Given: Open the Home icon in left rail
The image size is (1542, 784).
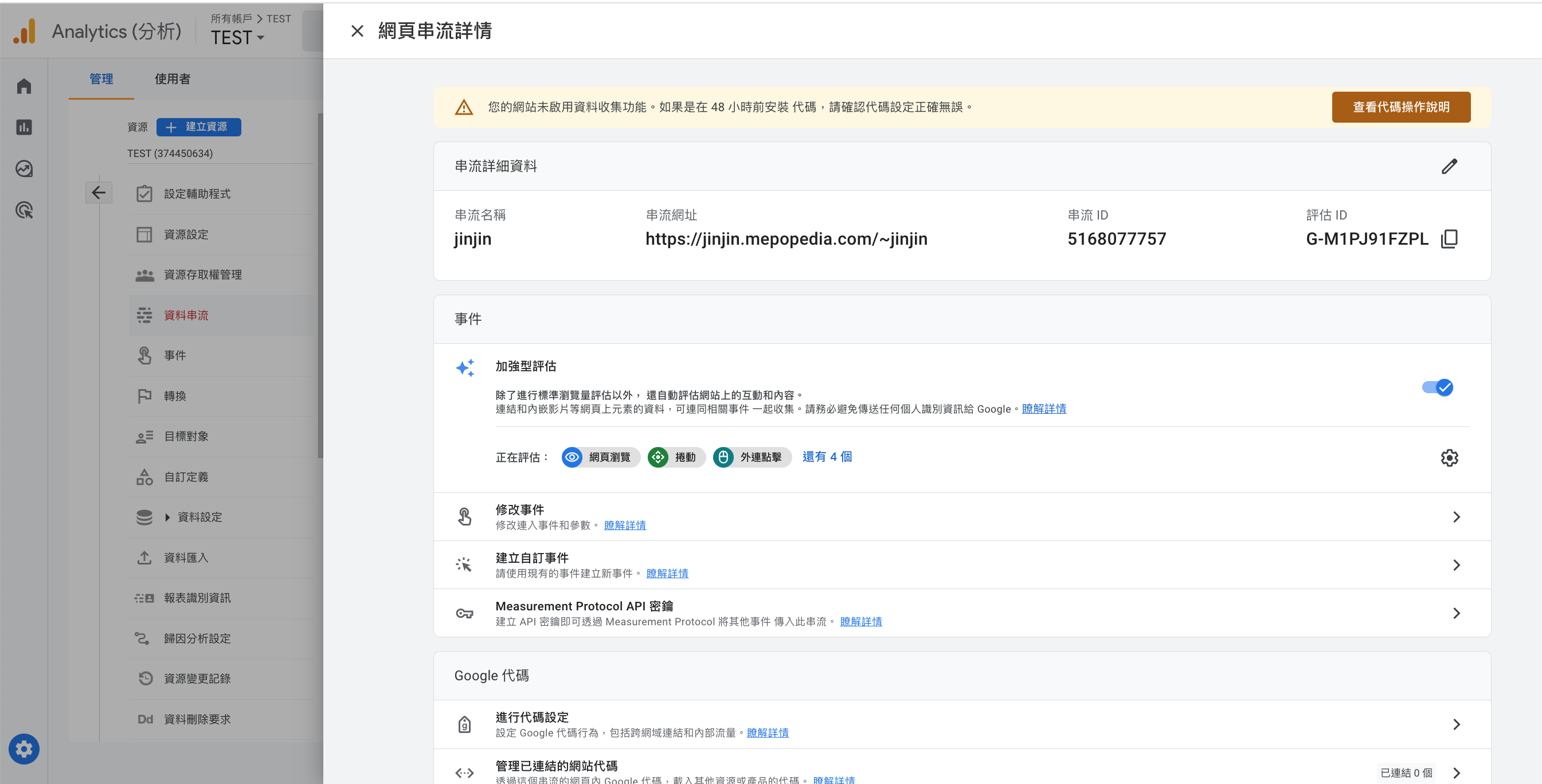Looking at the screenshot, I should pos(24,87).
